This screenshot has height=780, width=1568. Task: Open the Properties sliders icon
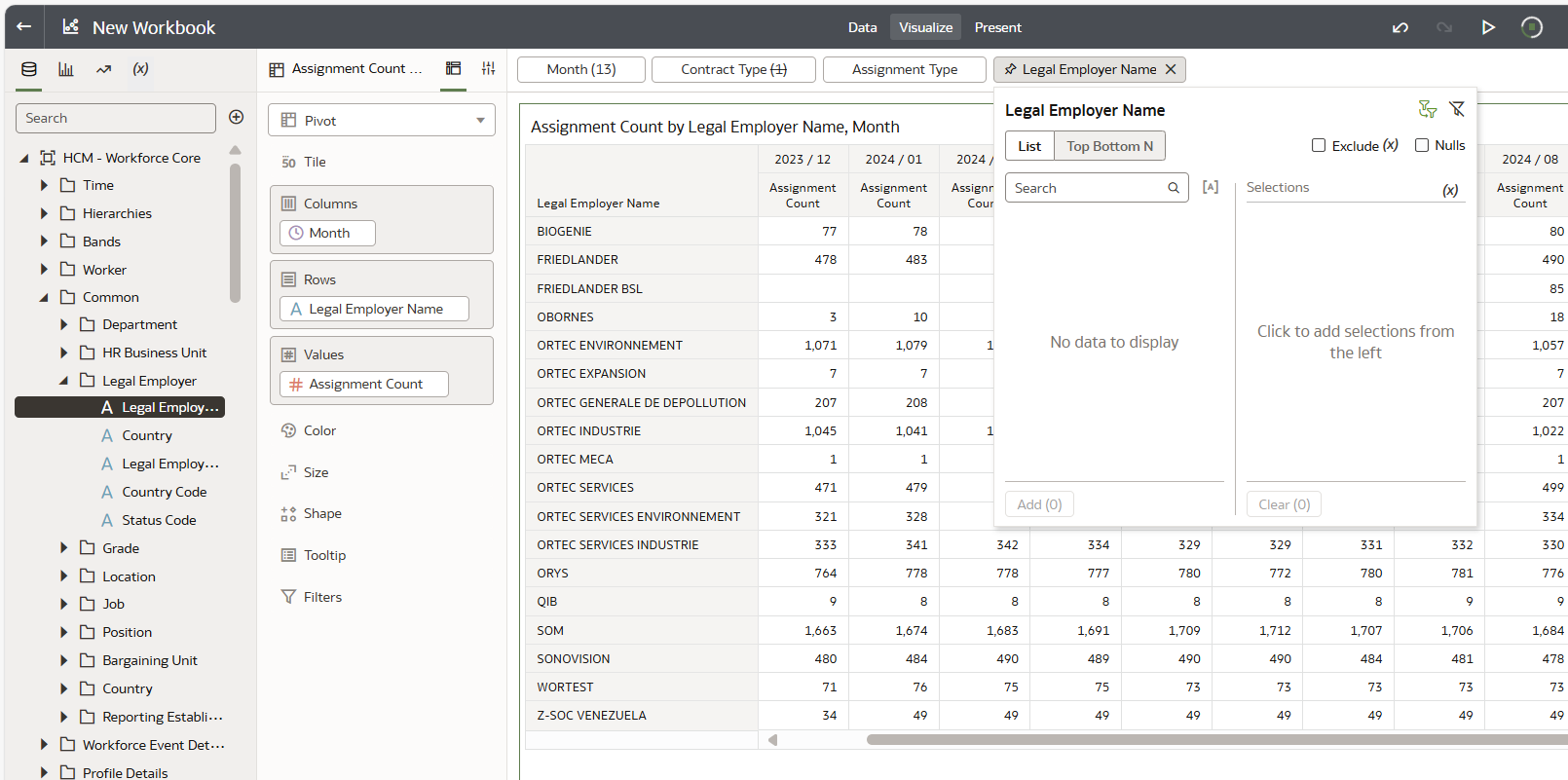pos(488,68)
